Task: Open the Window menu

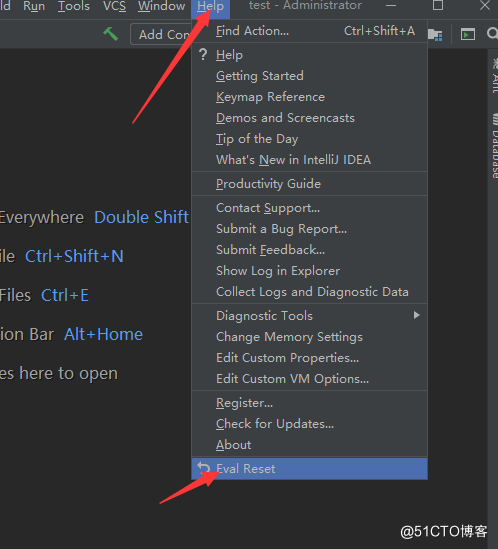Action: click(x=161, y=6)
